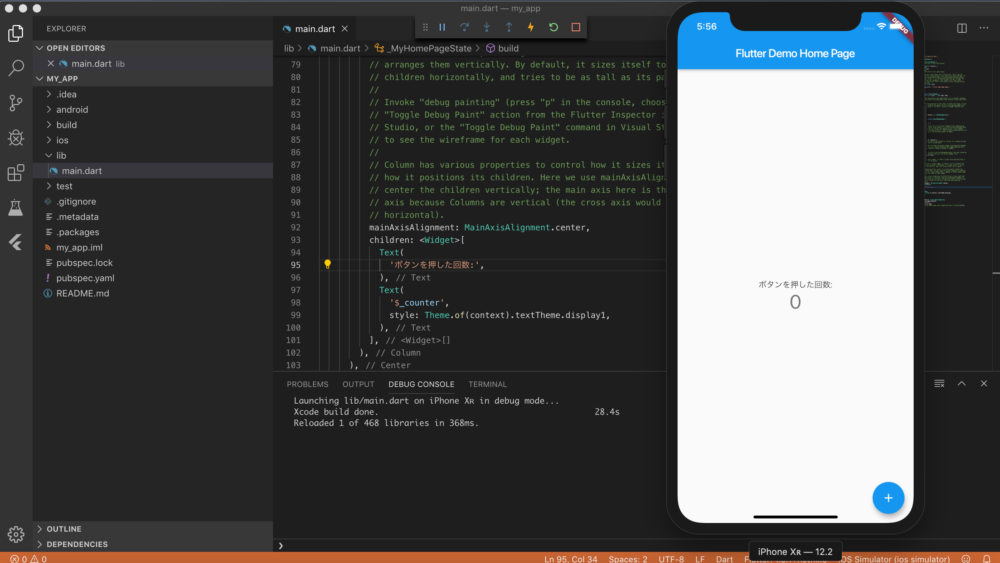Open main.dart under lib folder
The height and width of the screenshot is (563, 1000).
point(153,171)
